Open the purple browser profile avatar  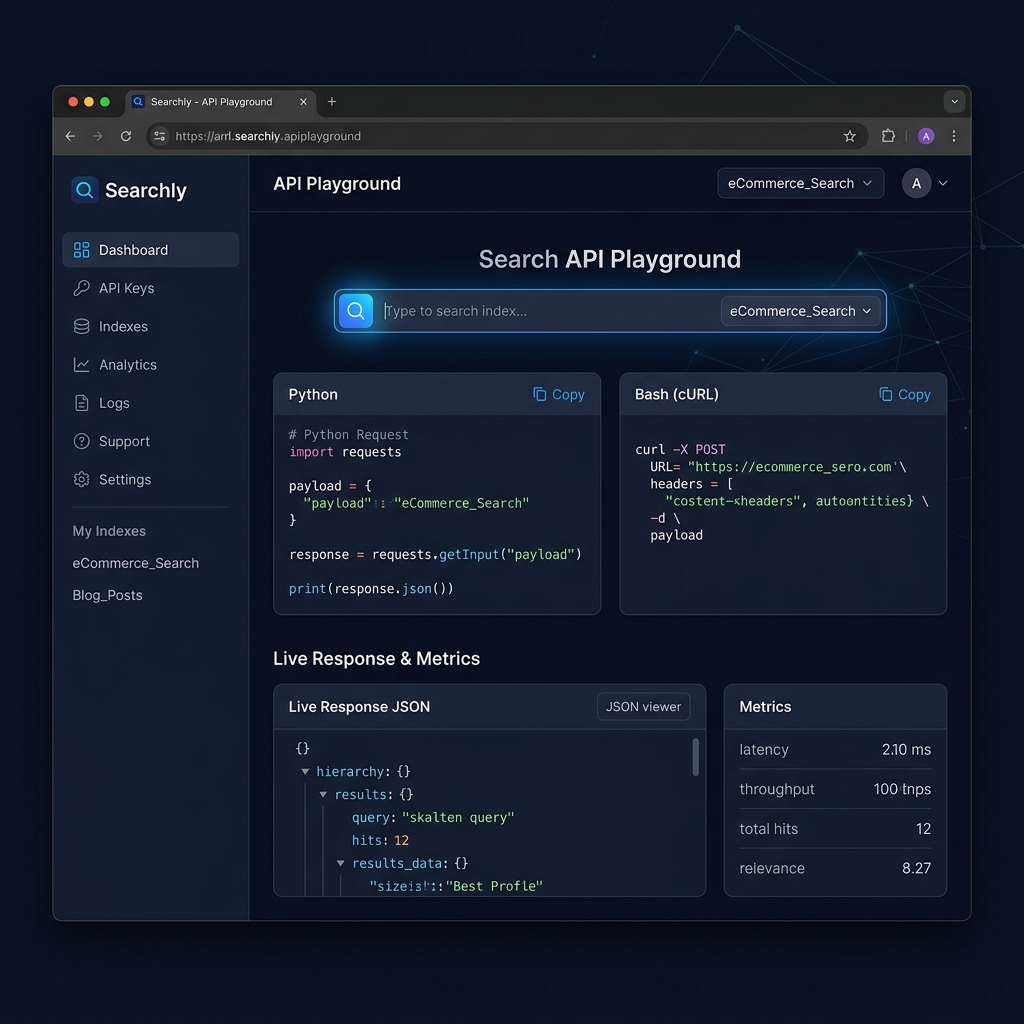click(x=926, y=136)
